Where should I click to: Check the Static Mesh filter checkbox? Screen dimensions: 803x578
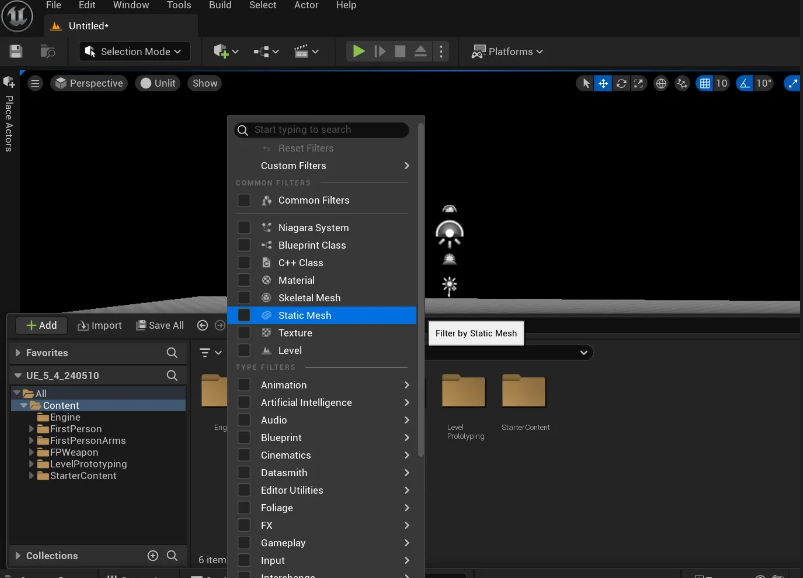[244, 315]
